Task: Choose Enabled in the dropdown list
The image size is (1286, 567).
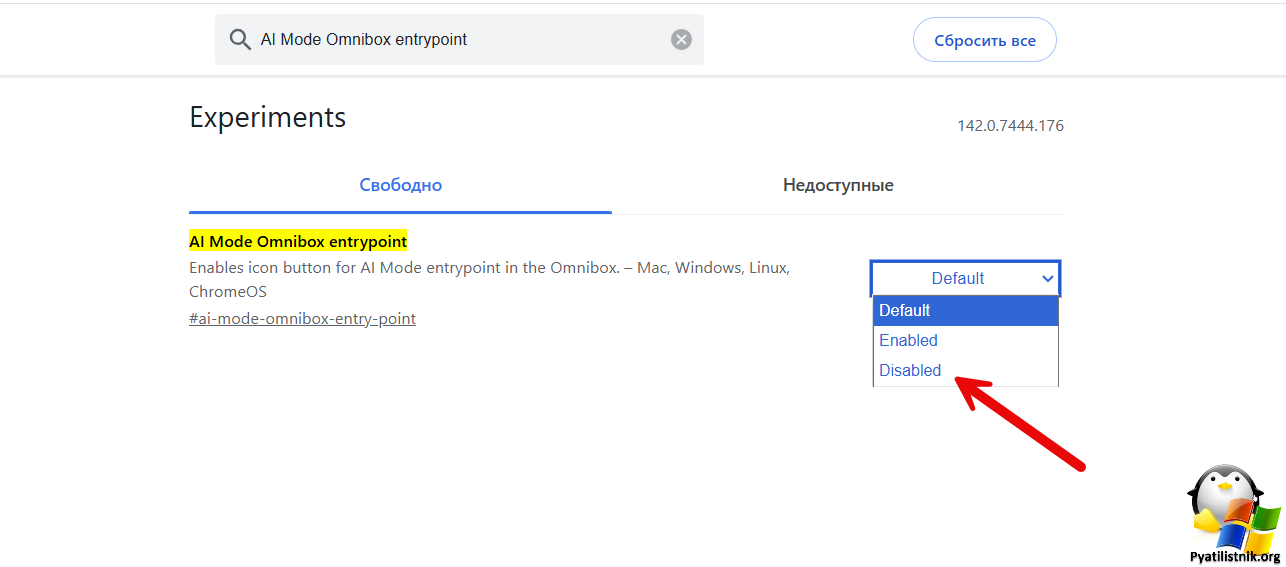Action: (x=965, y=340)
